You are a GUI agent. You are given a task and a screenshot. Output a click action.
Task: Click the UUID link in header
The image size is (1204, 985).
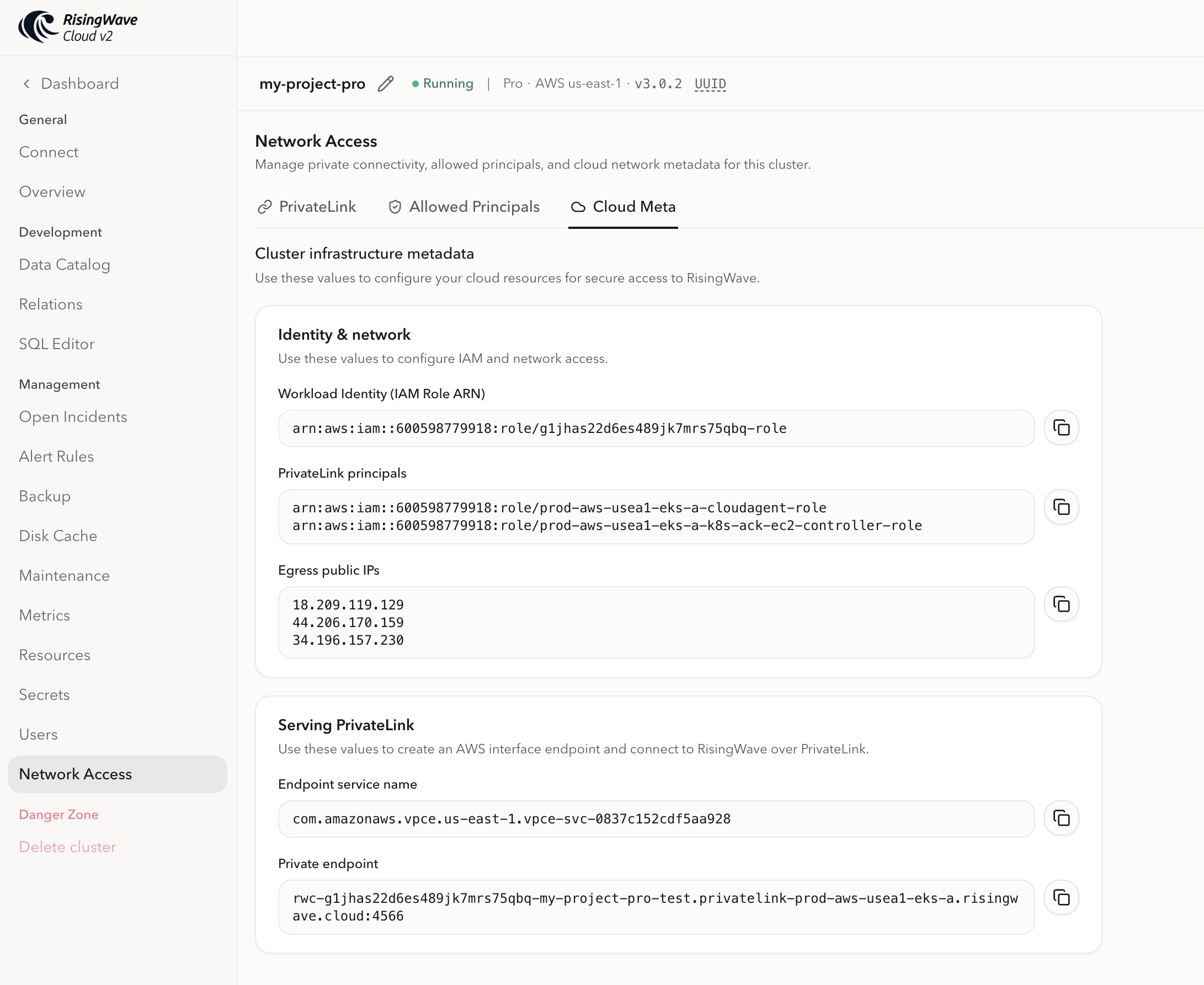pyautogui.click(x=710, y=84)
